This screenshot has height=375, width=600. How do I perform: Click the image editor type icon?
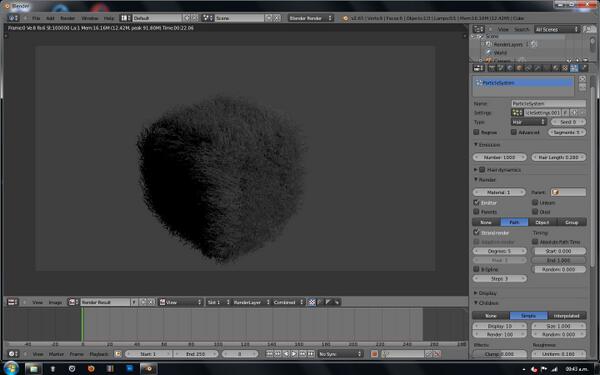pos(12,302)
